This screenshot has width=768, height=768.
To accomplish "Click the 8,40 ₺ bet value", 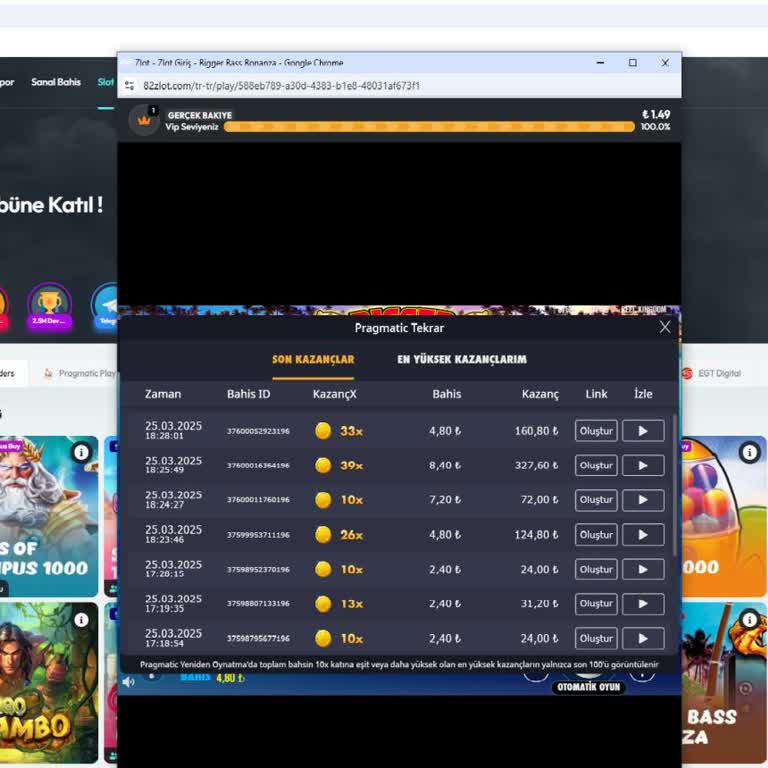I will click(x=445, y=465).
